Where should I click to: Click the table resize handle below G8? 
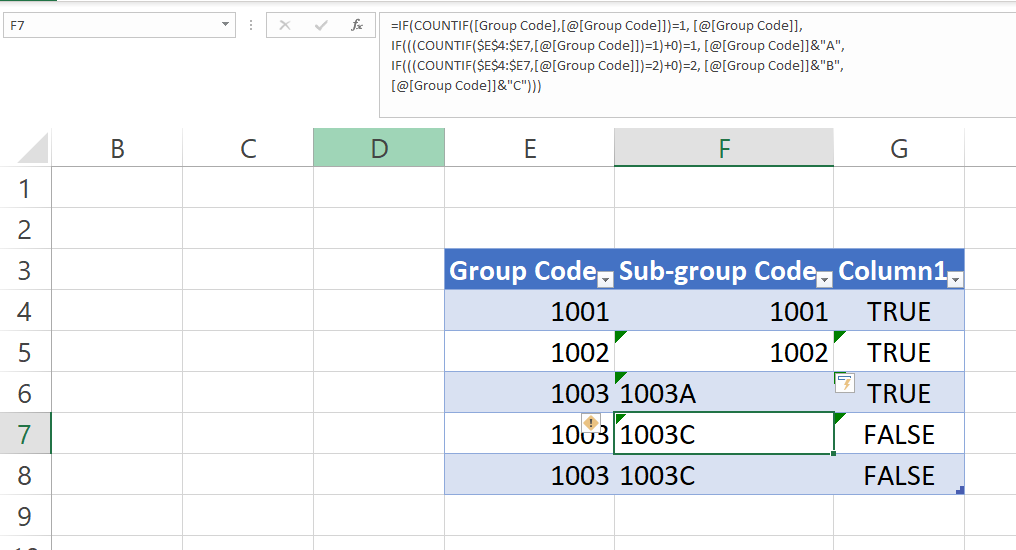tap(960, 490)
